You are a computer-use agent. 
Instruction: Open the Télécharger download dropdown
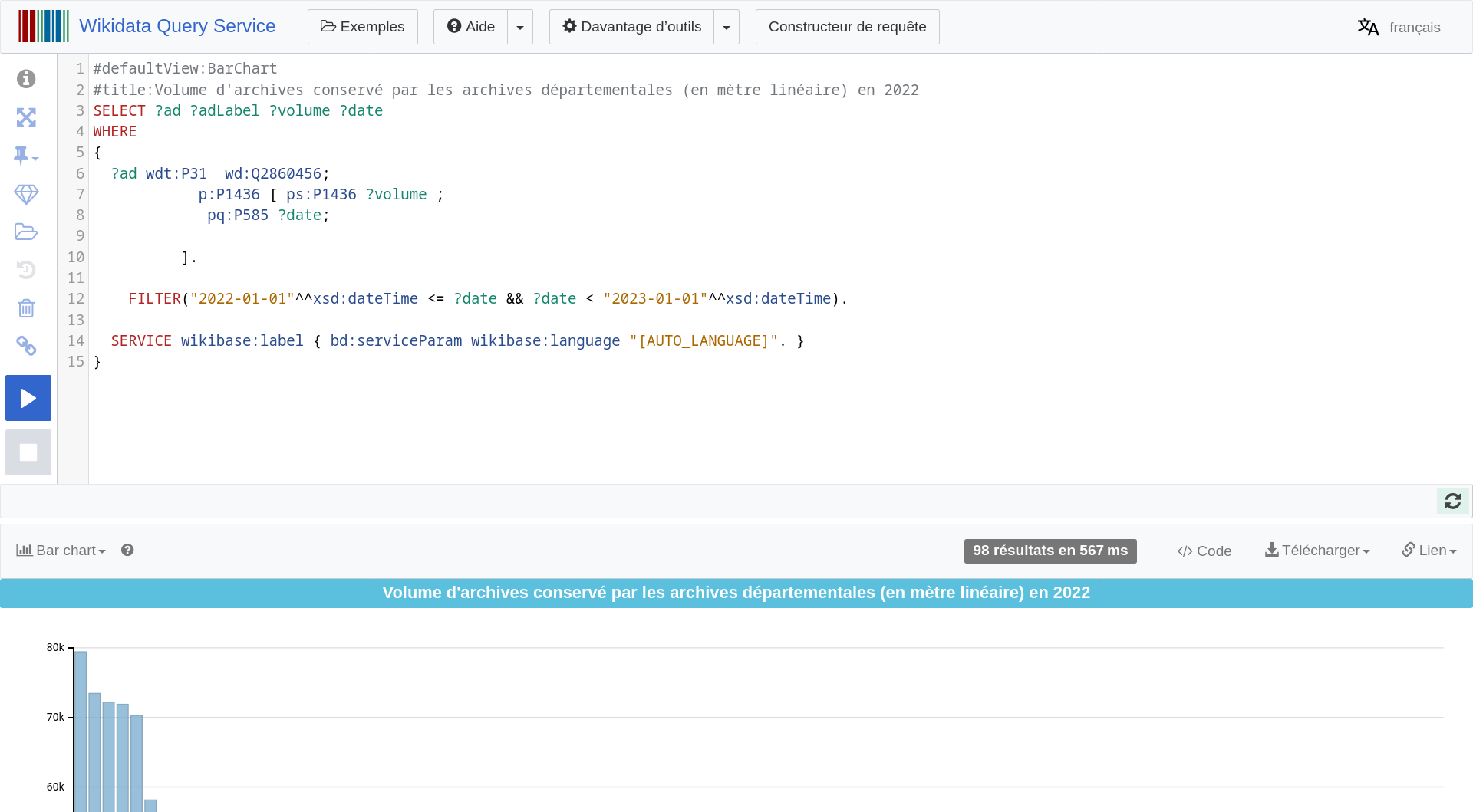[x=1316, y=551]
